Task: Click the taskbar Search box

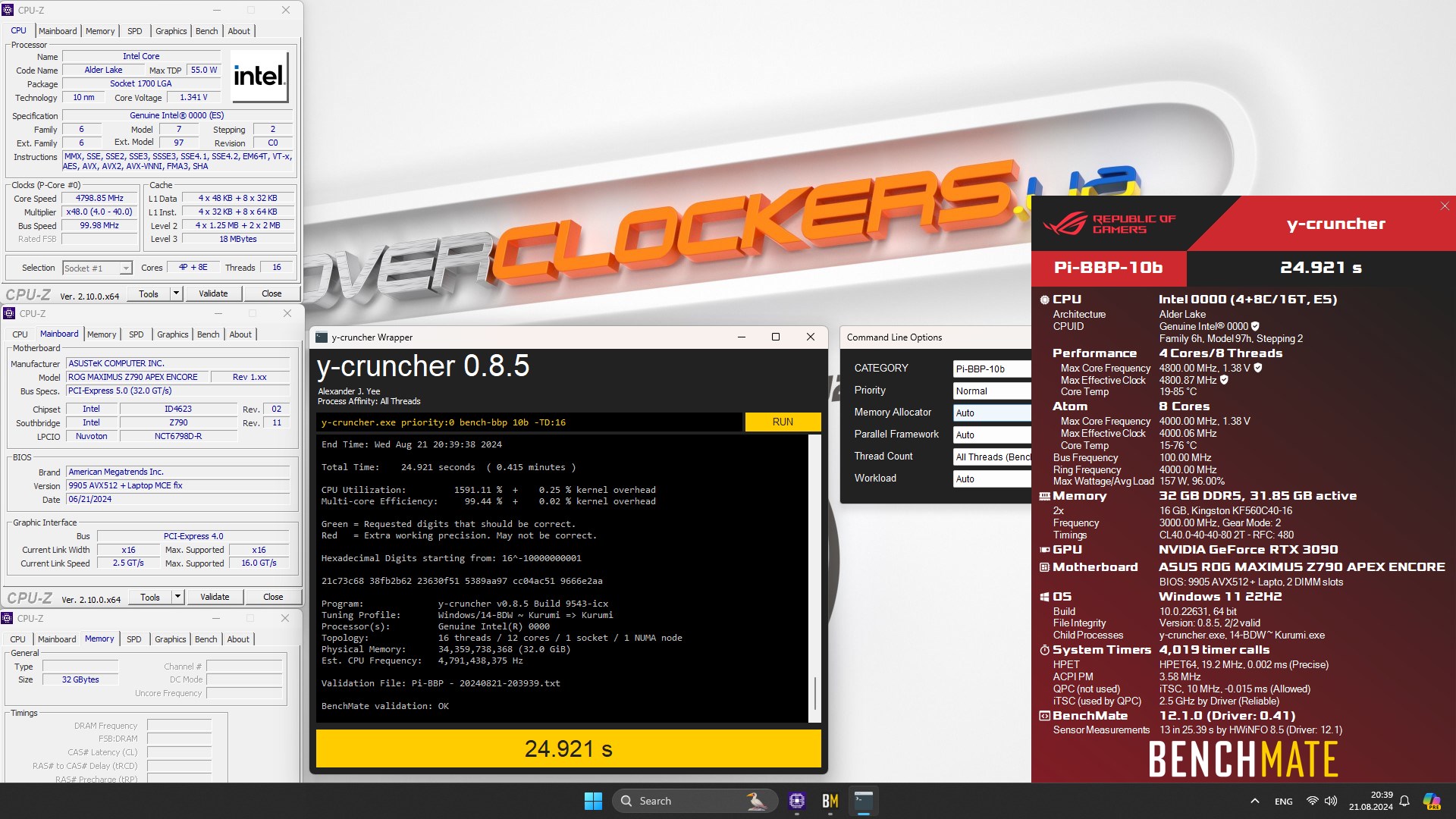Action: click(695, 801)
